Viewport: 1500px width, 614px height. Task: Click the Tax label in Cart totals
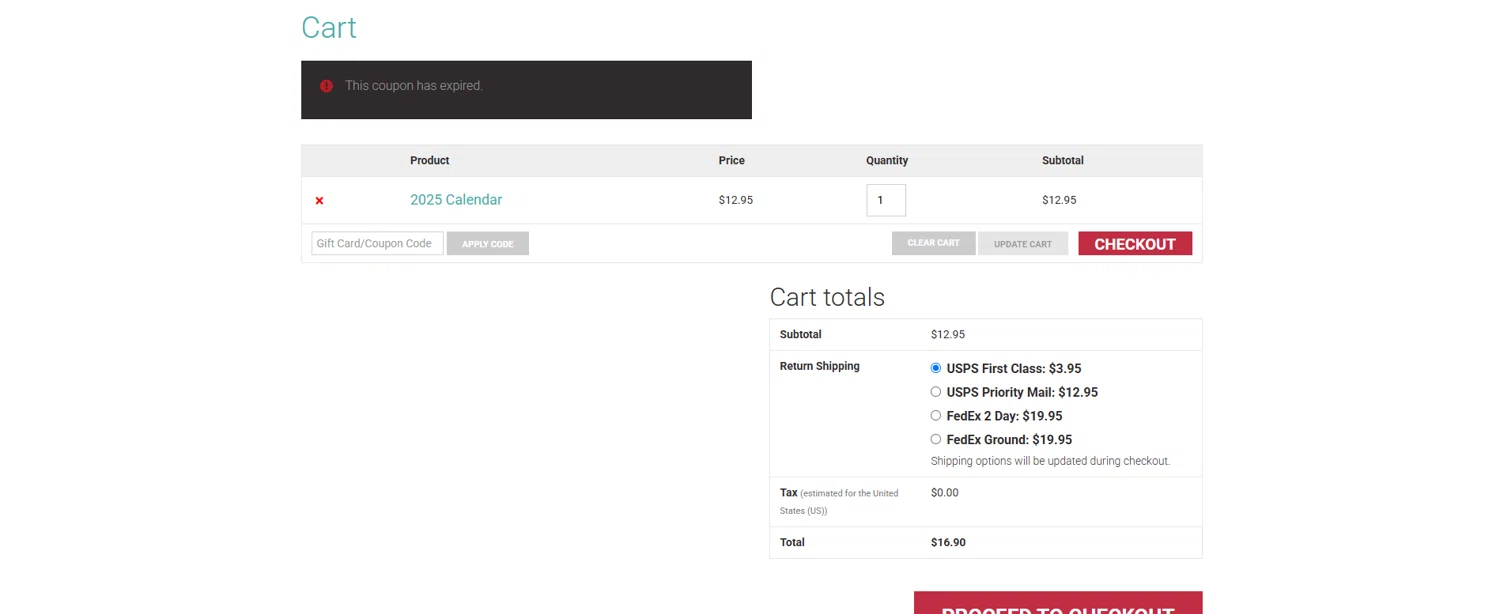[x=789, y=493]
